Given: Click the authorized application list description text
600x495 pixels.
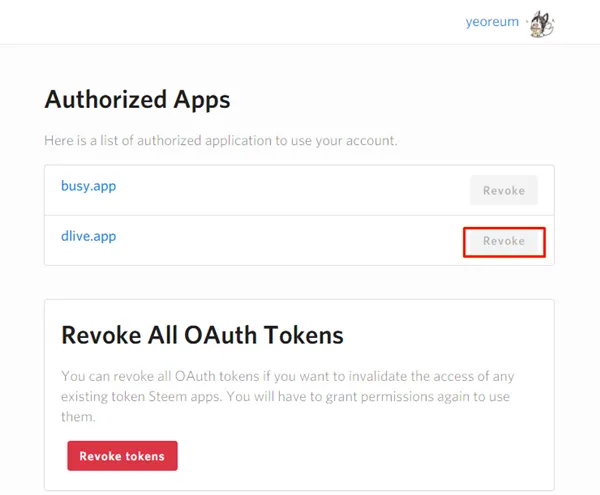Looking at the screenshot, I should click(x=220, y=141).
